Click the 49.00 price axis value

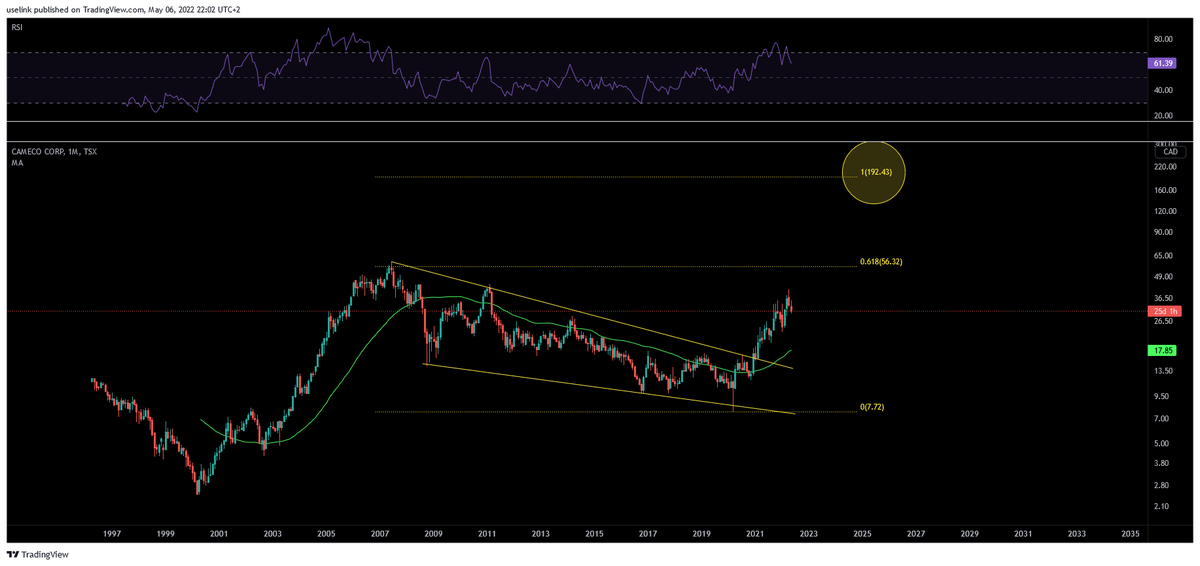(x=1163, y=277)
